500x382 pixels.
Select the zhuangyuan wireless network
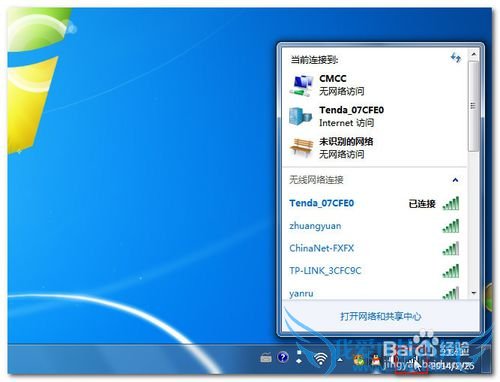374,226
